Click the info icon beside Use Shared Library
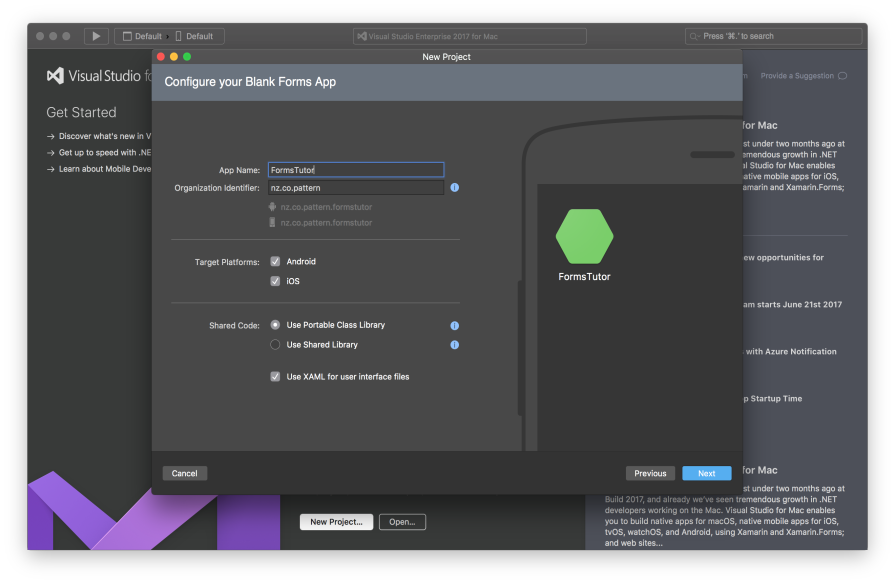Image resolution: width=895 pixels, height=584 pixels. (x=454, y=344)
